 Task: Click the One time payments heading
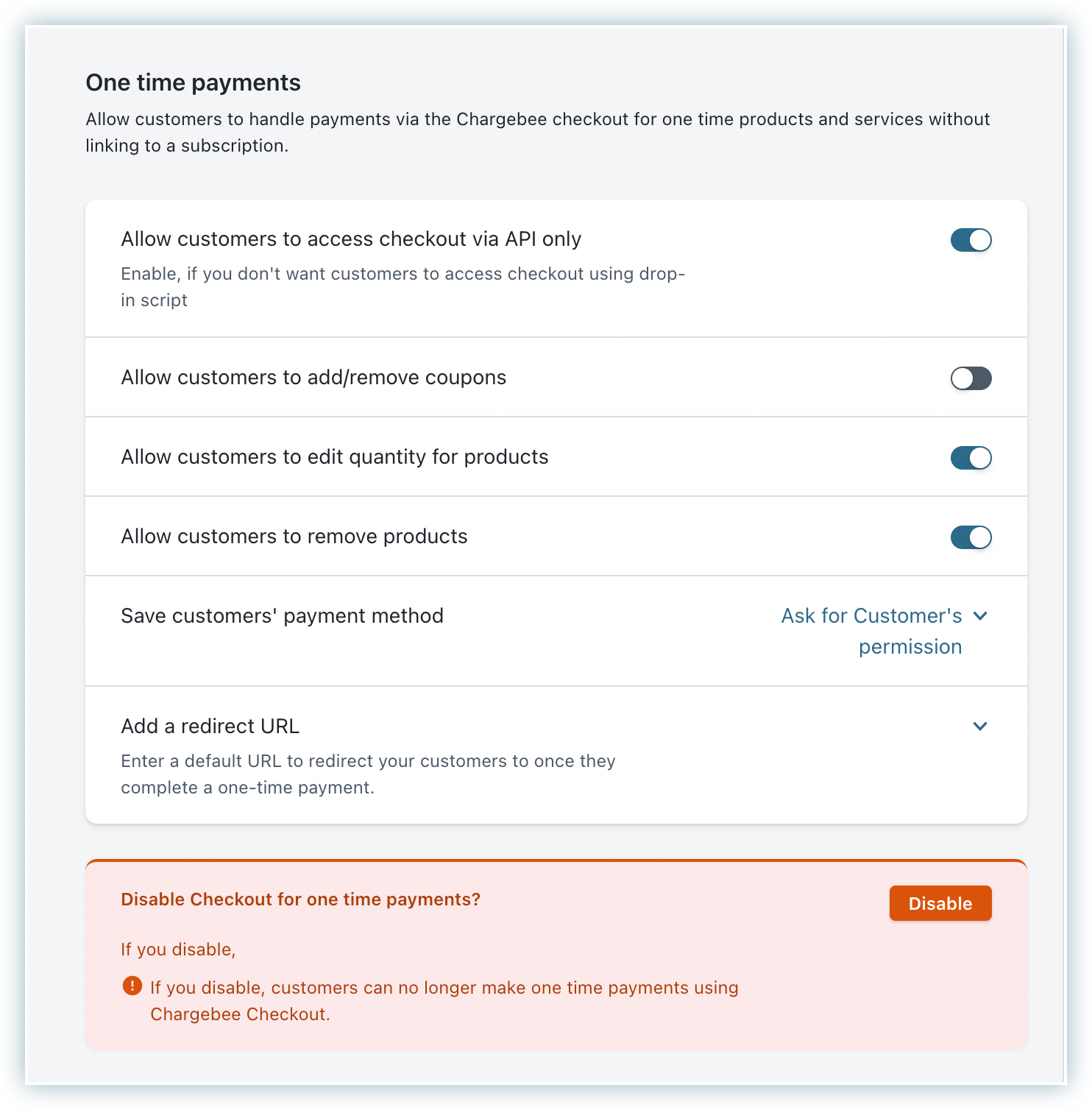(193, 82)
